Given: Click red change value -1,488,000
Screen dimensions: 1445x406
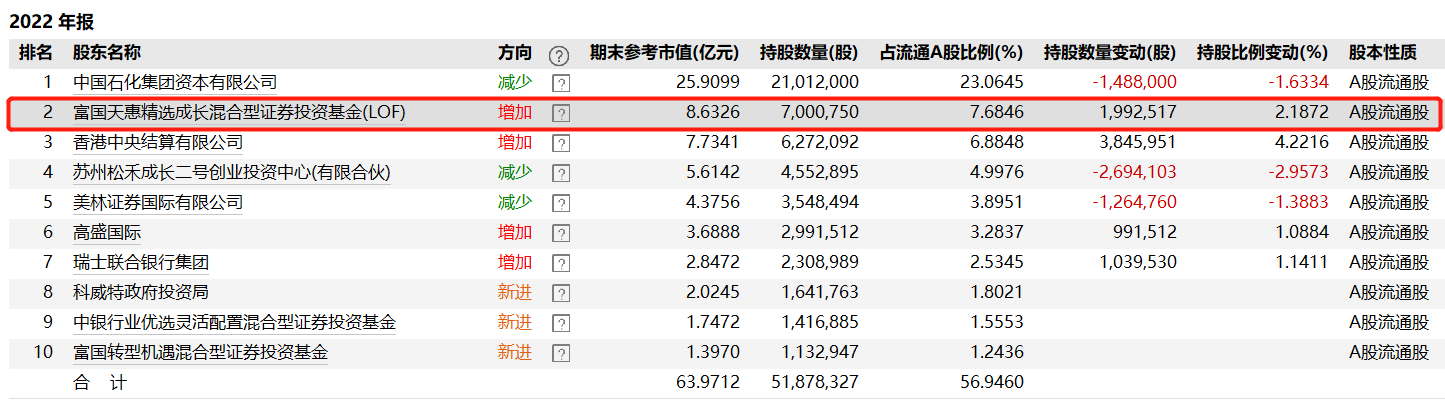Looking at the screenshot, I should (1135, 82).
